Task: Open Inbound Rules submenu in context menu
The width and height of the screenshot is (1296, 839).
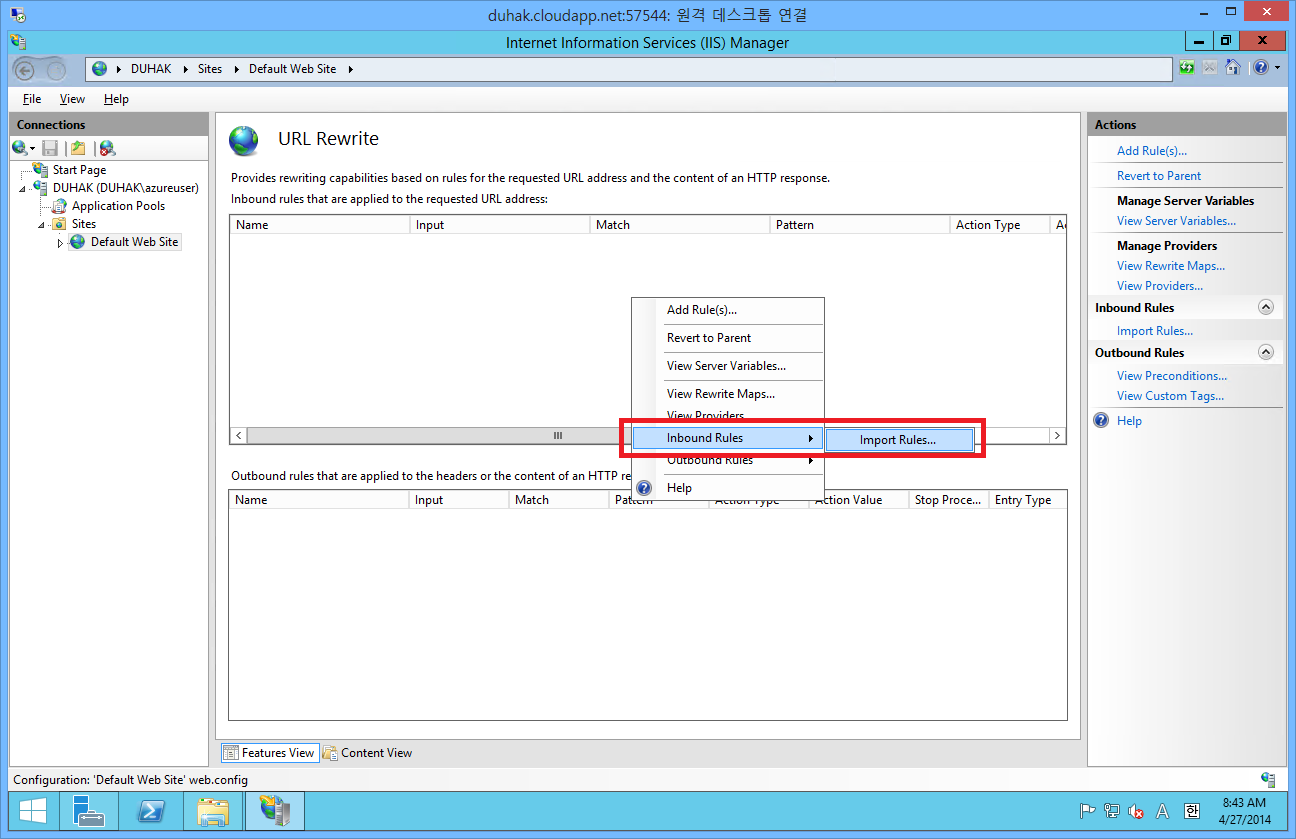Action: 728,438
